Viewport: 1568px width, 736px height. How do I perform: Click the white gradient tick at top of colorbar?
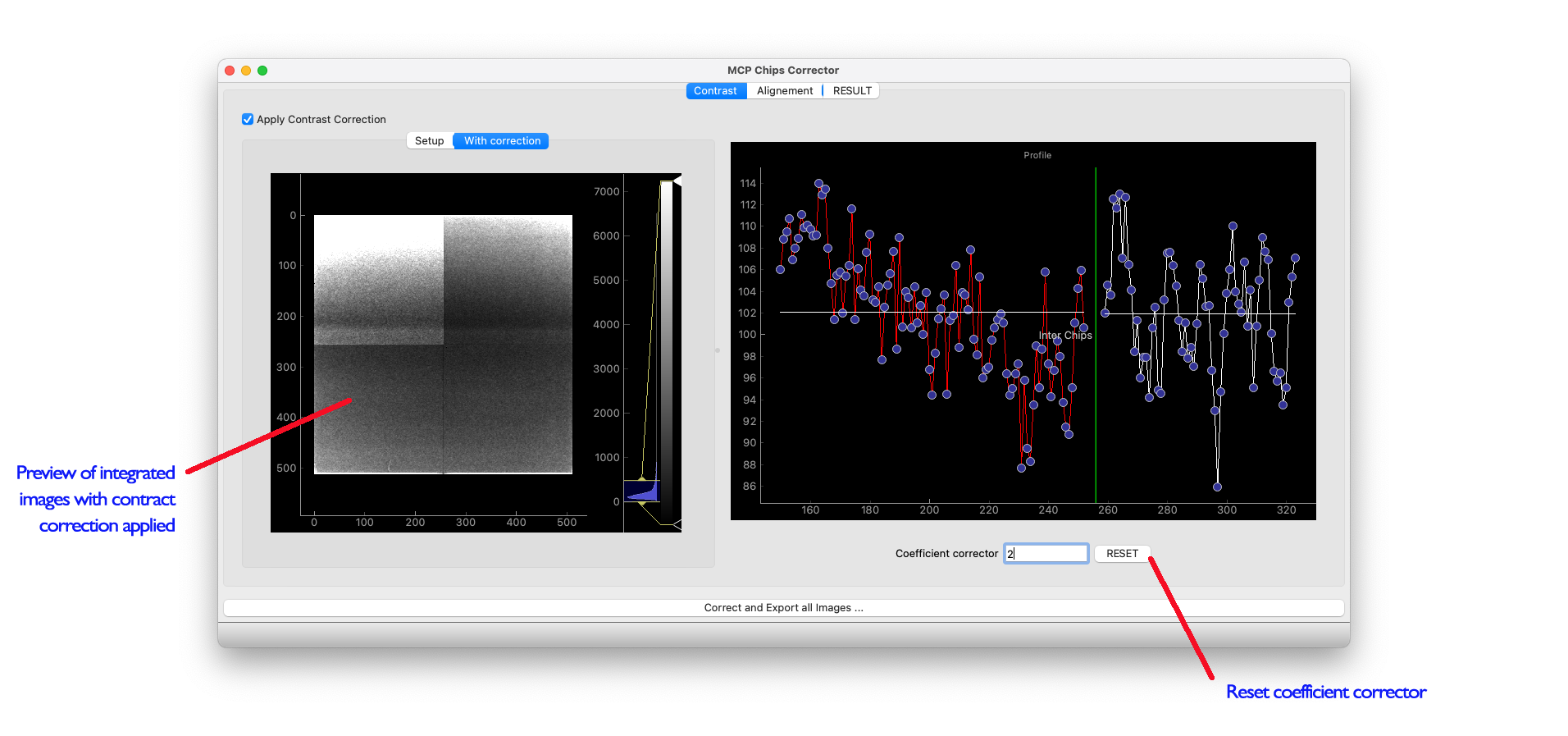coord(677,181)
